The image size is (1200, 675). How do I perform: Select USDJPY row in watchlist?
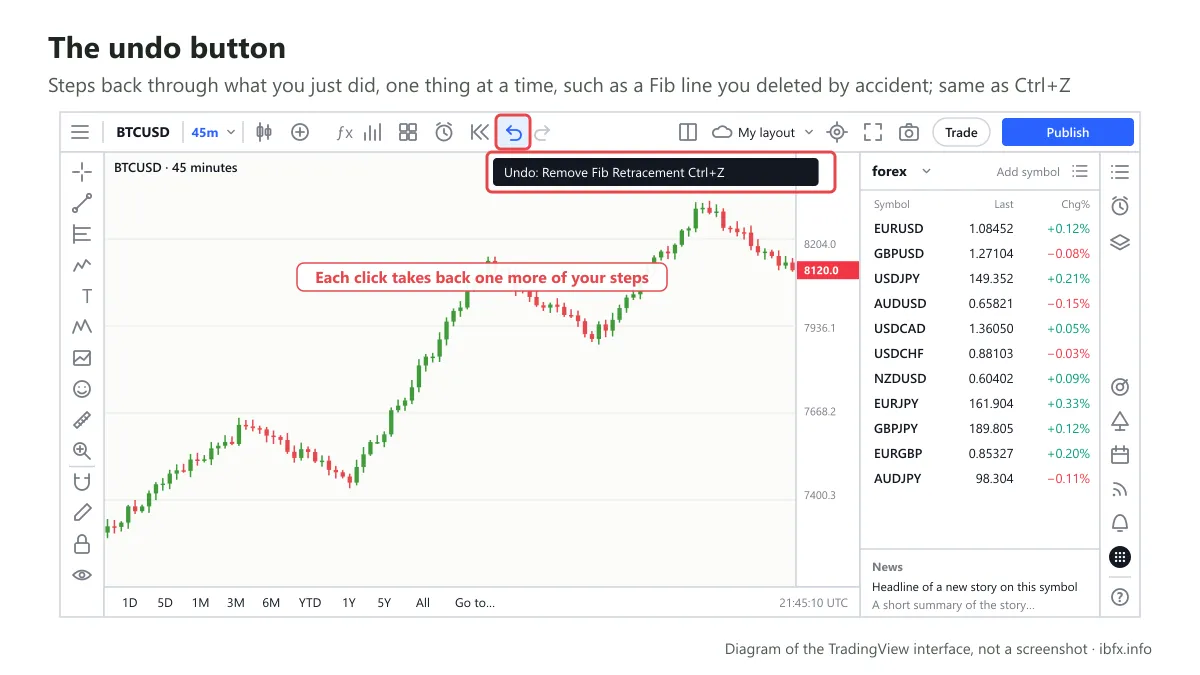pyautogui.click(x=981, y=278)
